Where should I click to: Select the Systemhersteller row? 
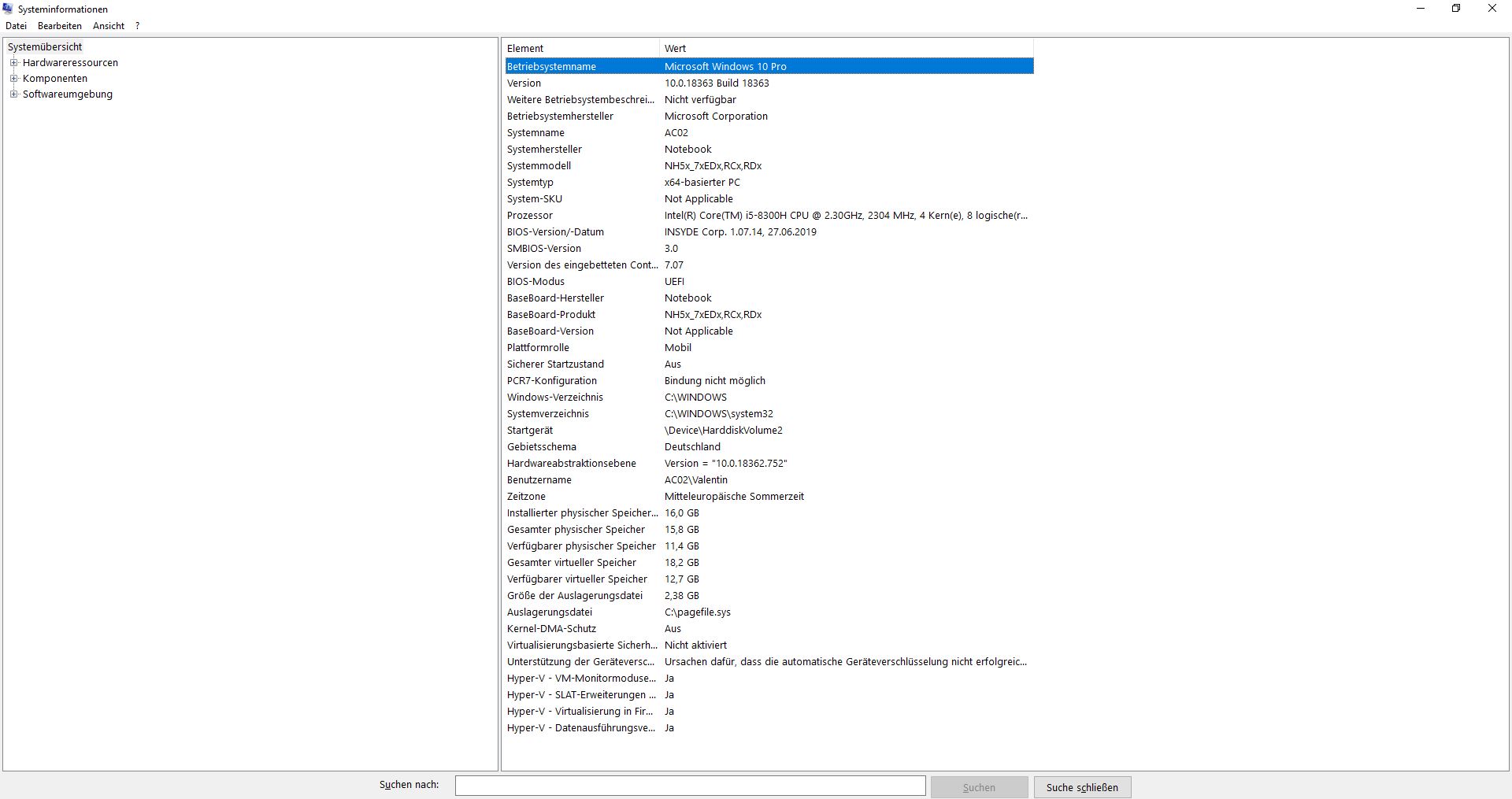point(769,150)
